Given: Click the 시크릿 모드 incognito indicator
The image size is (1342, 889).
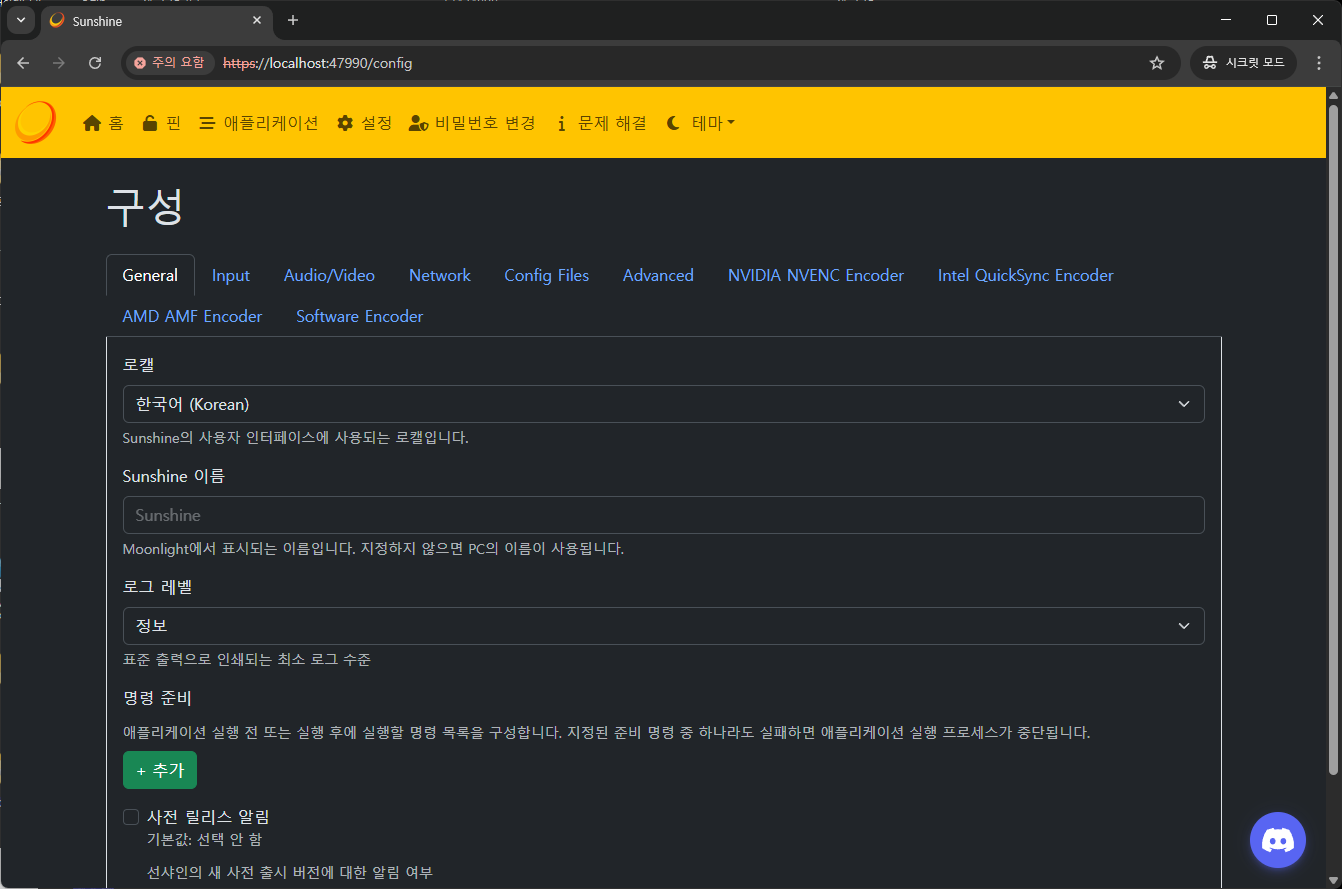Looking at the screenshot, I should [x=1243, y=63].
